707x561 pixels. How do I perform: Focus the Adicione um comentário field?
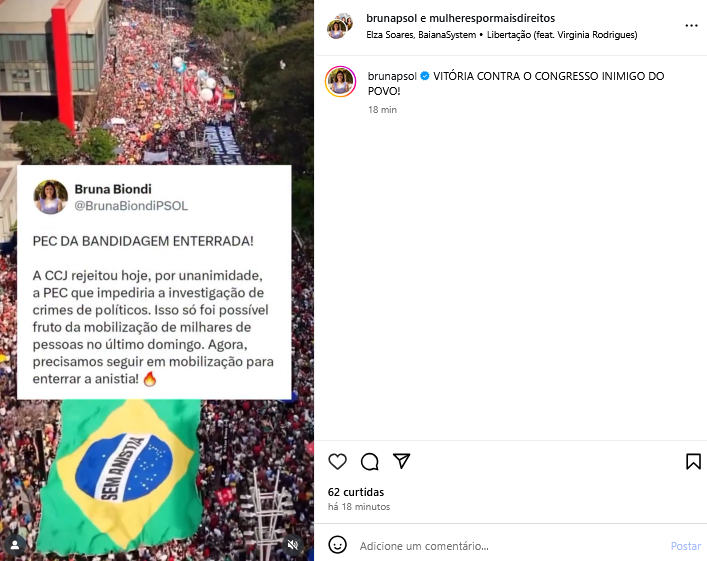[510, 546]
